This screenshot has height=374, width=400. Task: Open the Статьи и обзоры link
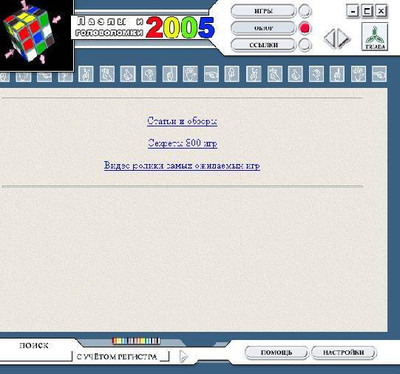pos(182,121)
